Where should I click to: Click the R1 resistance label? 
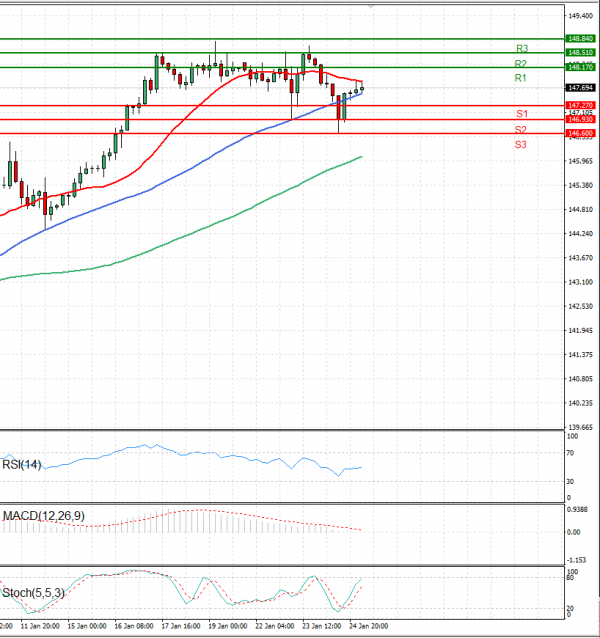(x=521, y=78)
